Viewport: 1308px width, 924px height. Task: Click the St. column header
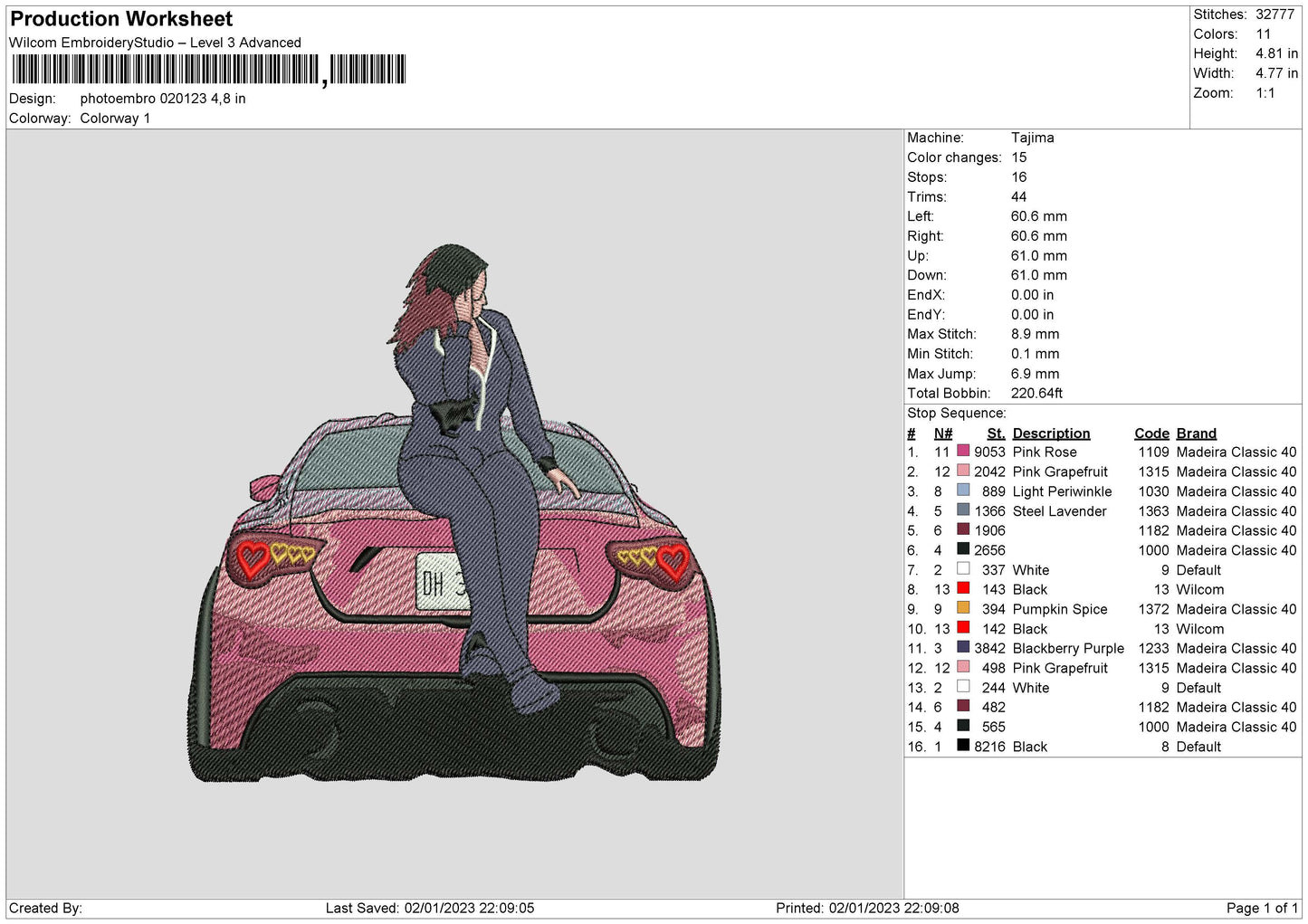[x=996, y=433]
